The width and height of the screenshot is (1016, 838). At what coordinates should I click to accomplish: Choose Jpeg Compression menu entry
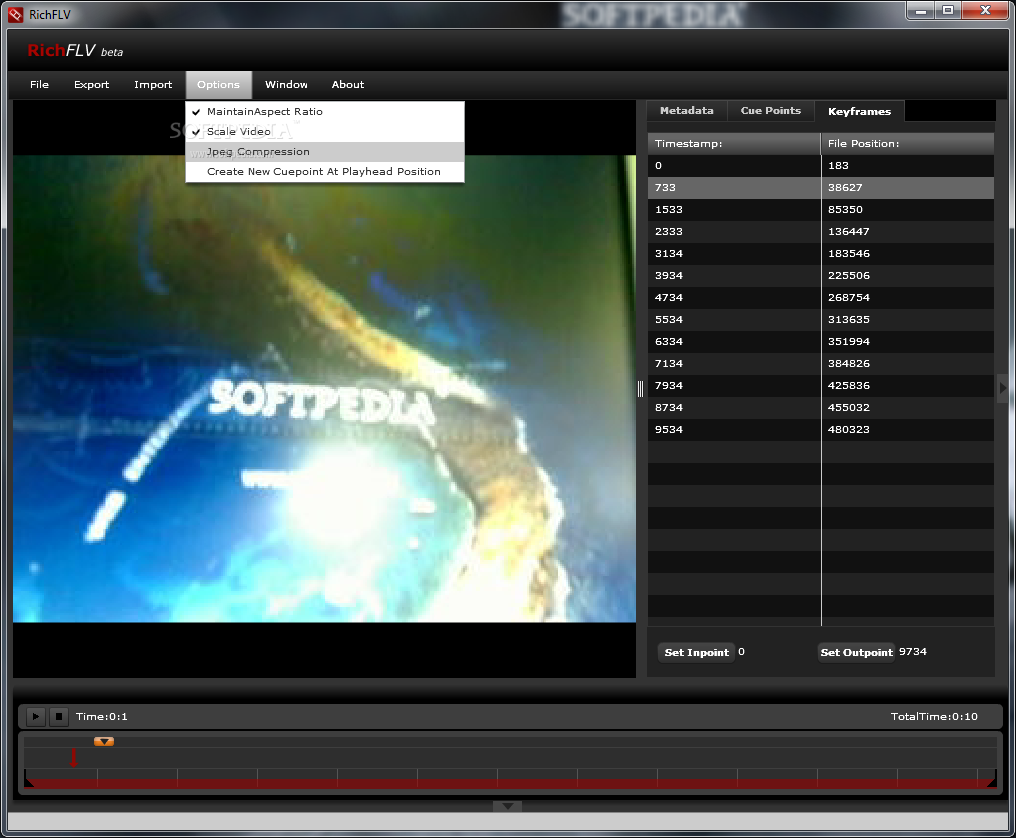tap(325, 152)
